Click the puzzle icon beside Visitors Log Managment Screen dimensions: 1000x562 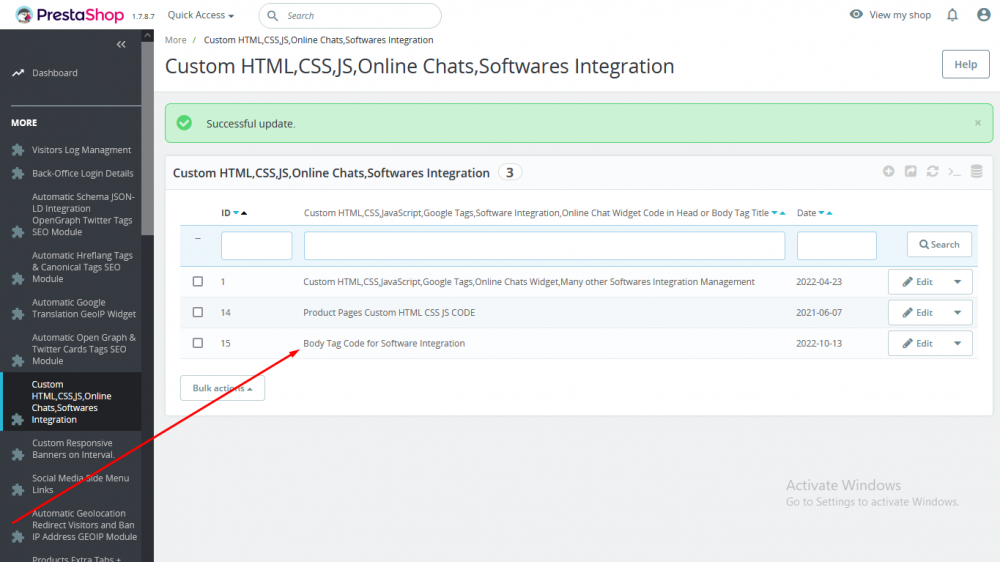(18, 150)
